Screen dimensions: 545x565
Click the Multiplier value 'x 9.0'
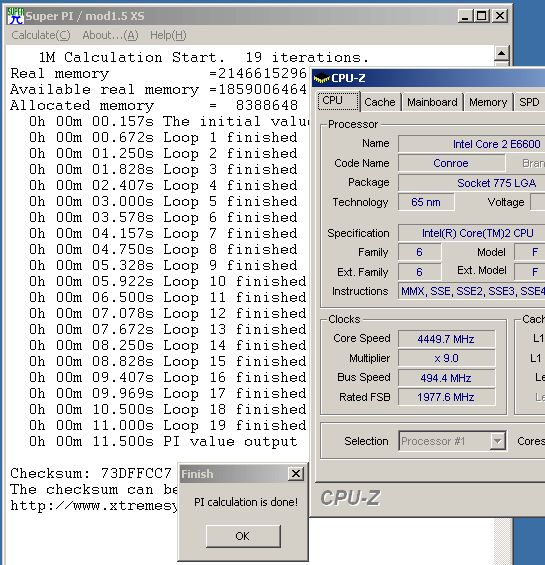point(446,358)
